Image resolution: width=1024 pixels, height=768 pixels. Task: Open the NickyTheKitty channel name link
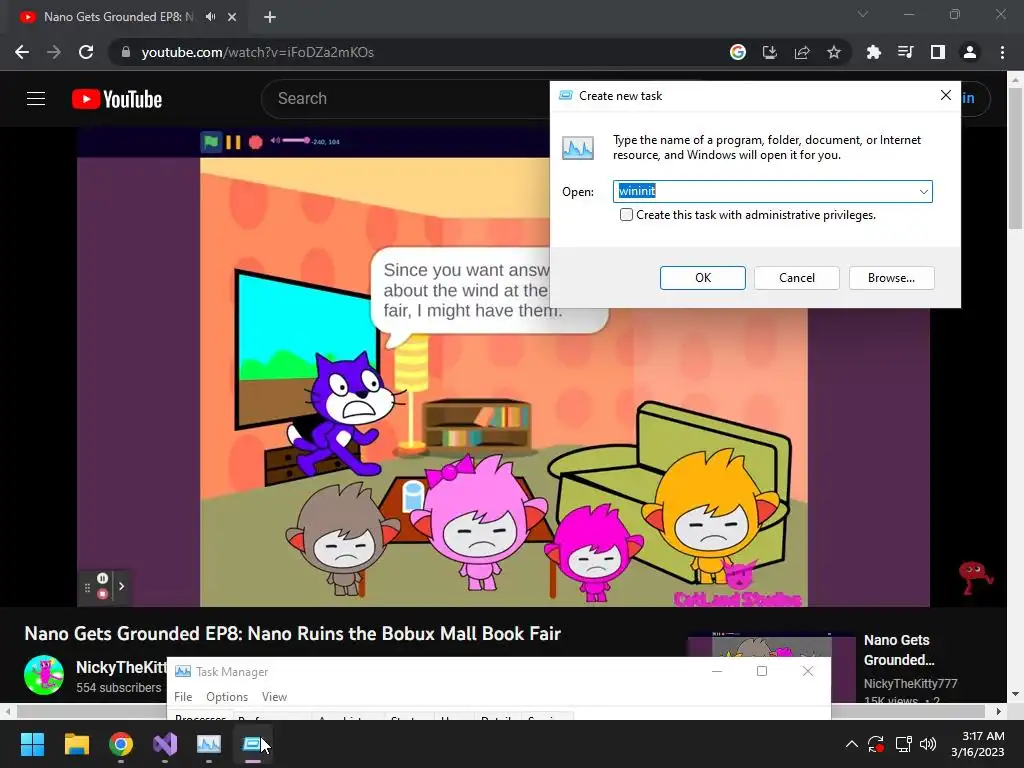click(x=121, y=667)
